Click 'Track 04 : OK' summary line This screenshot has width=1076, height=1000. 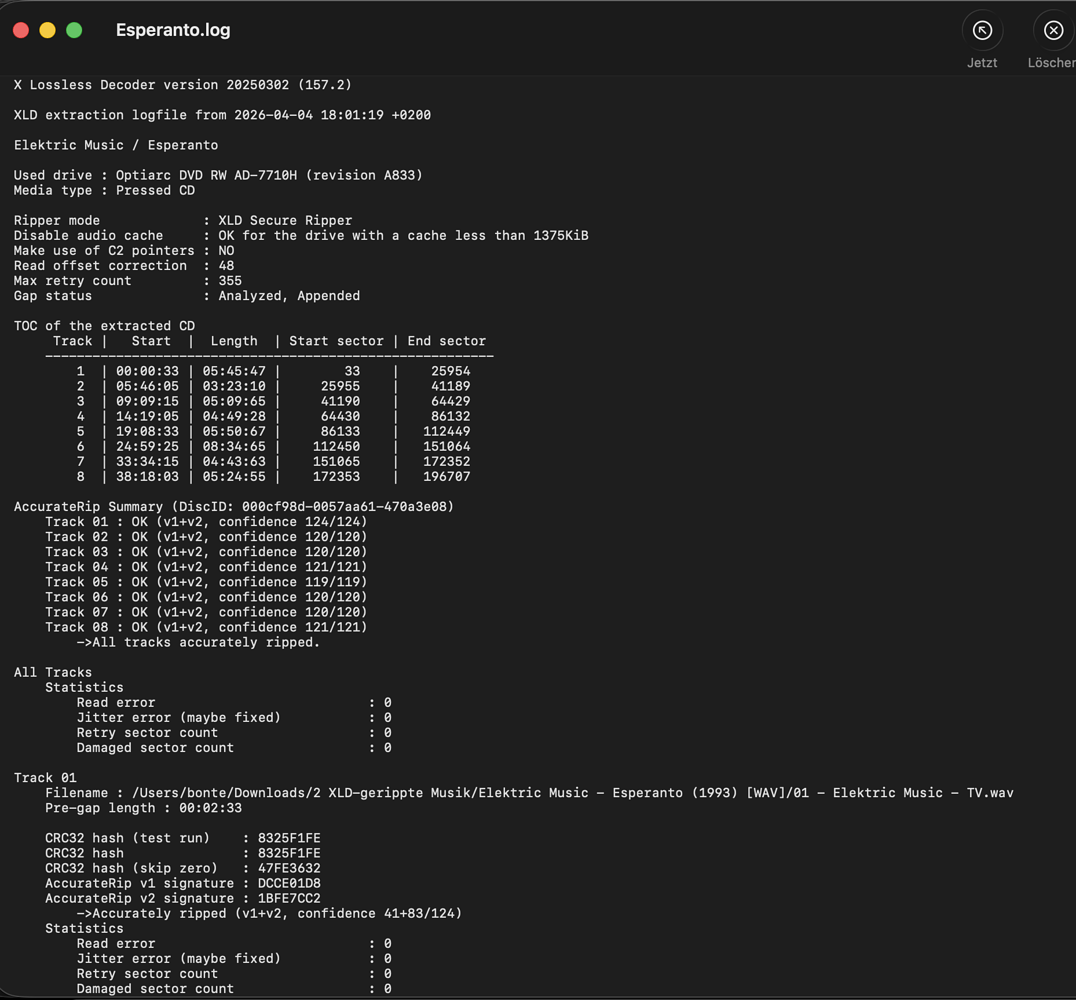pos(206,568)
